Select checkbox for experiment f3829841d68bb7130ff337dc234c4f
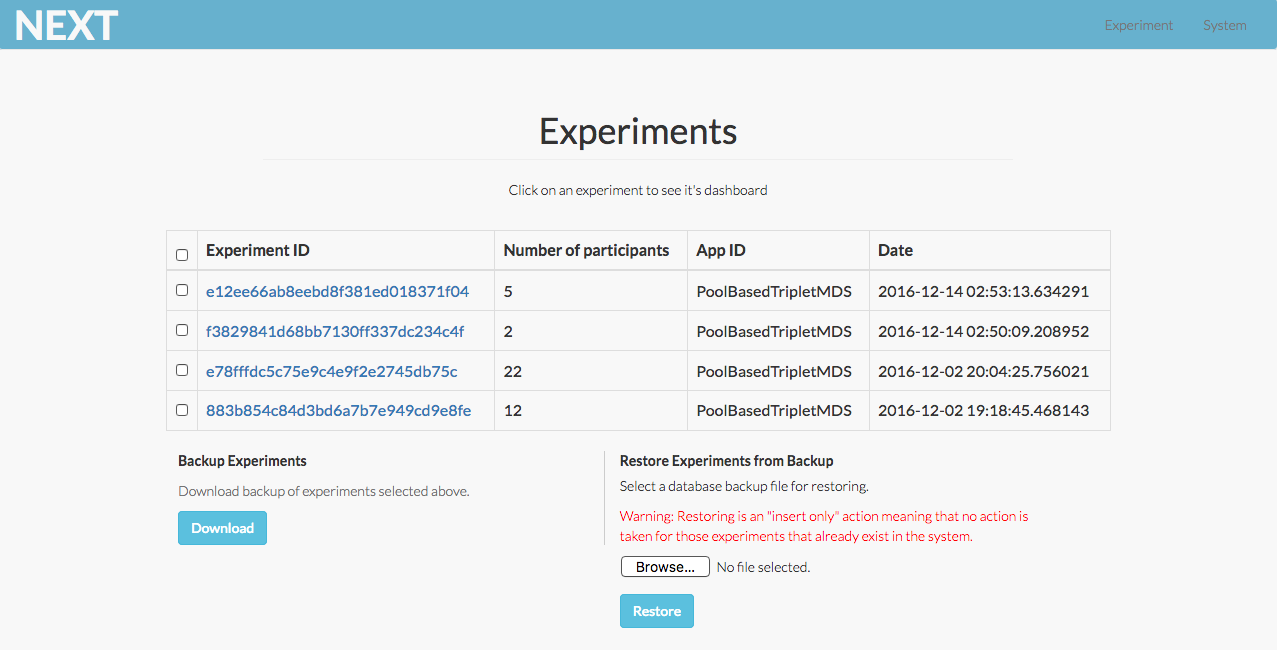 (182, 330)
